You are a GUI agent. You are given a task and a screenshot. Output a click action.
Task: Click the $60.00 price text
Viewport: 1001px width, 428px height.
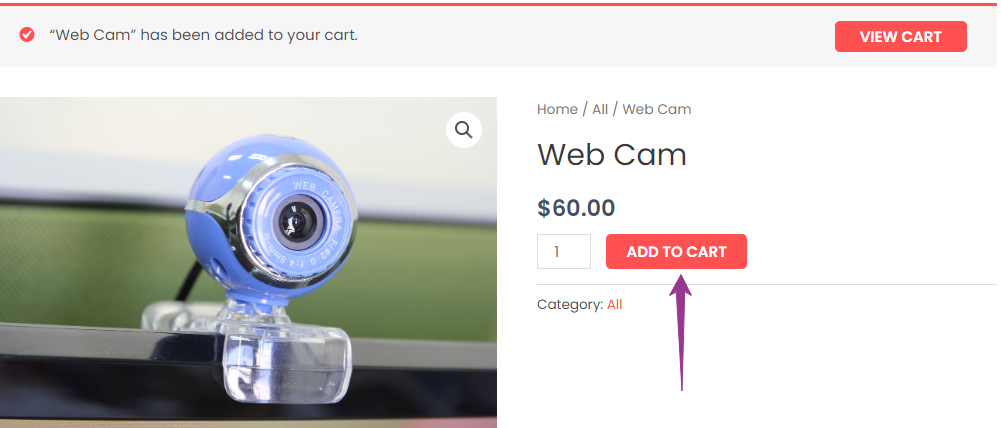[x=576, y=208]
